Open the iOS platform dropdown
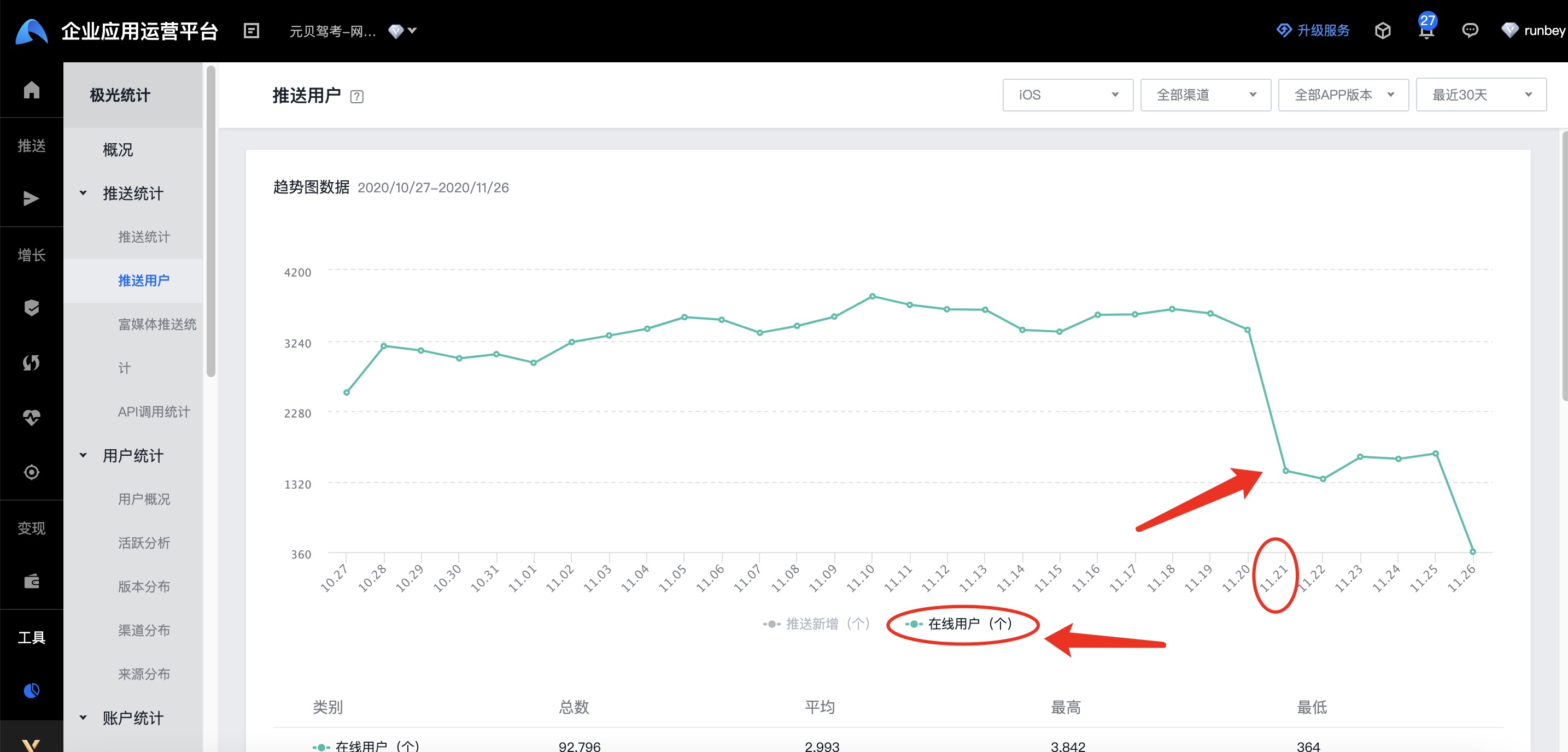Image resolution: width=1568 pixels, height=752 pixels. coord(1067,95)
